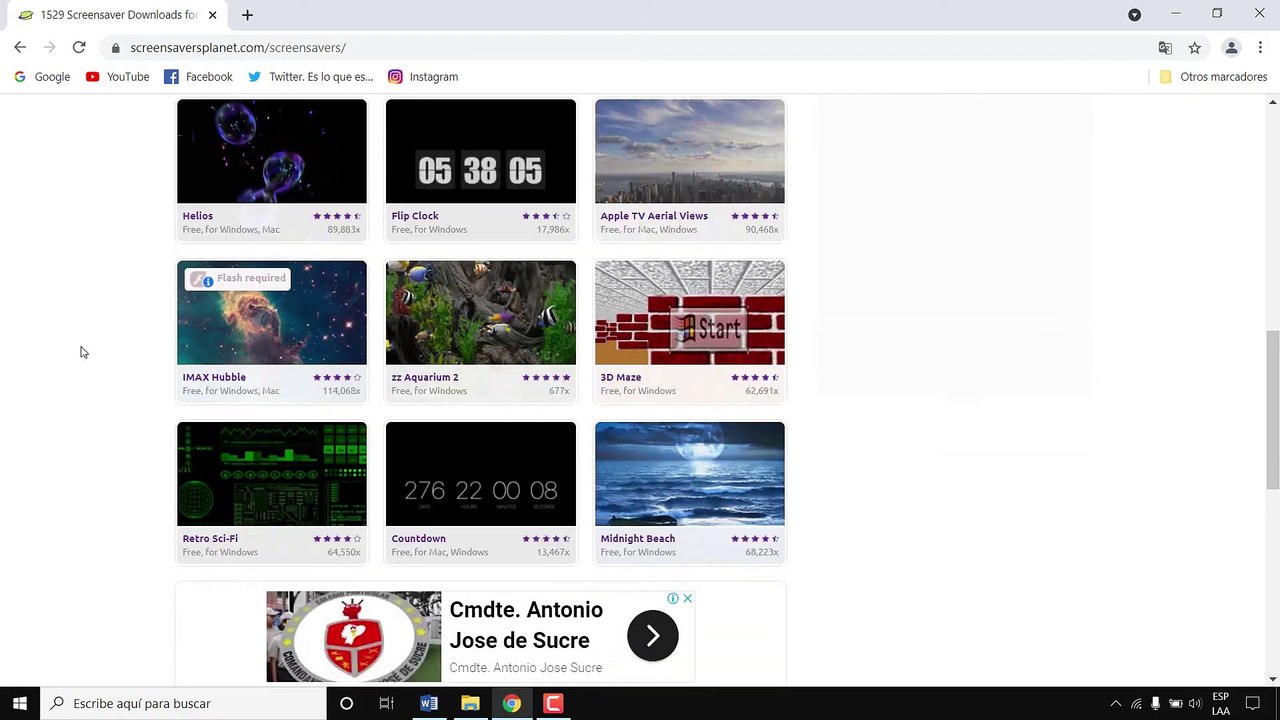Open the Retro Sci-Fi screensaver thumbnail
Screen dimensions: 1280x720
pos(272,474)
